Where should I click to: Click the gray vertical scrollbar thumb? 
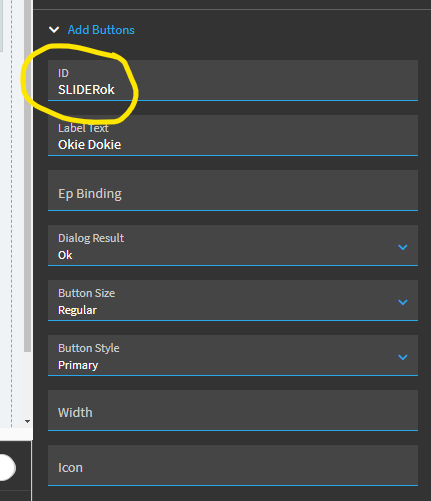tap(28, 176)
